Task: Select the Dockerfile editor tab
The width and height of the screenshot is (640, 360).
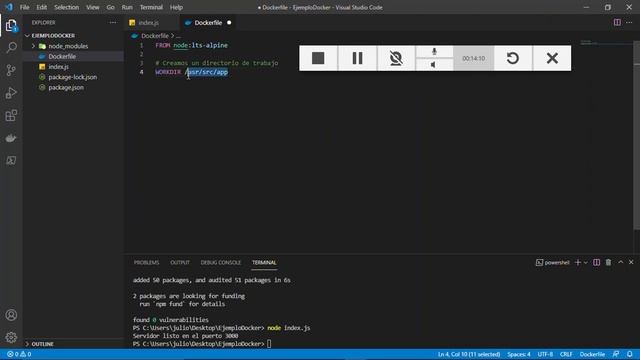Action: 208,23
